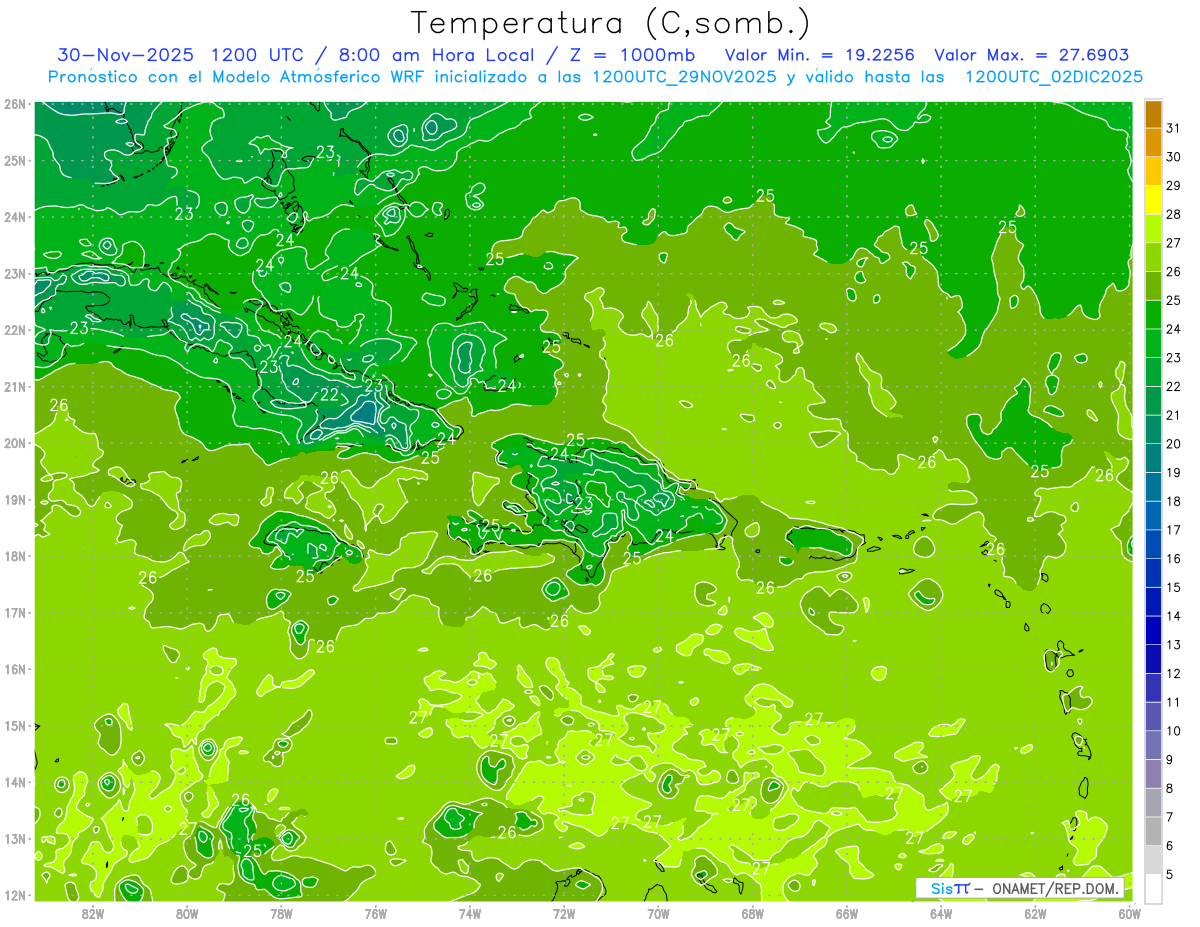
Task: Click "Valor Min. = 19.2256" readout
Action: point(820,55)
